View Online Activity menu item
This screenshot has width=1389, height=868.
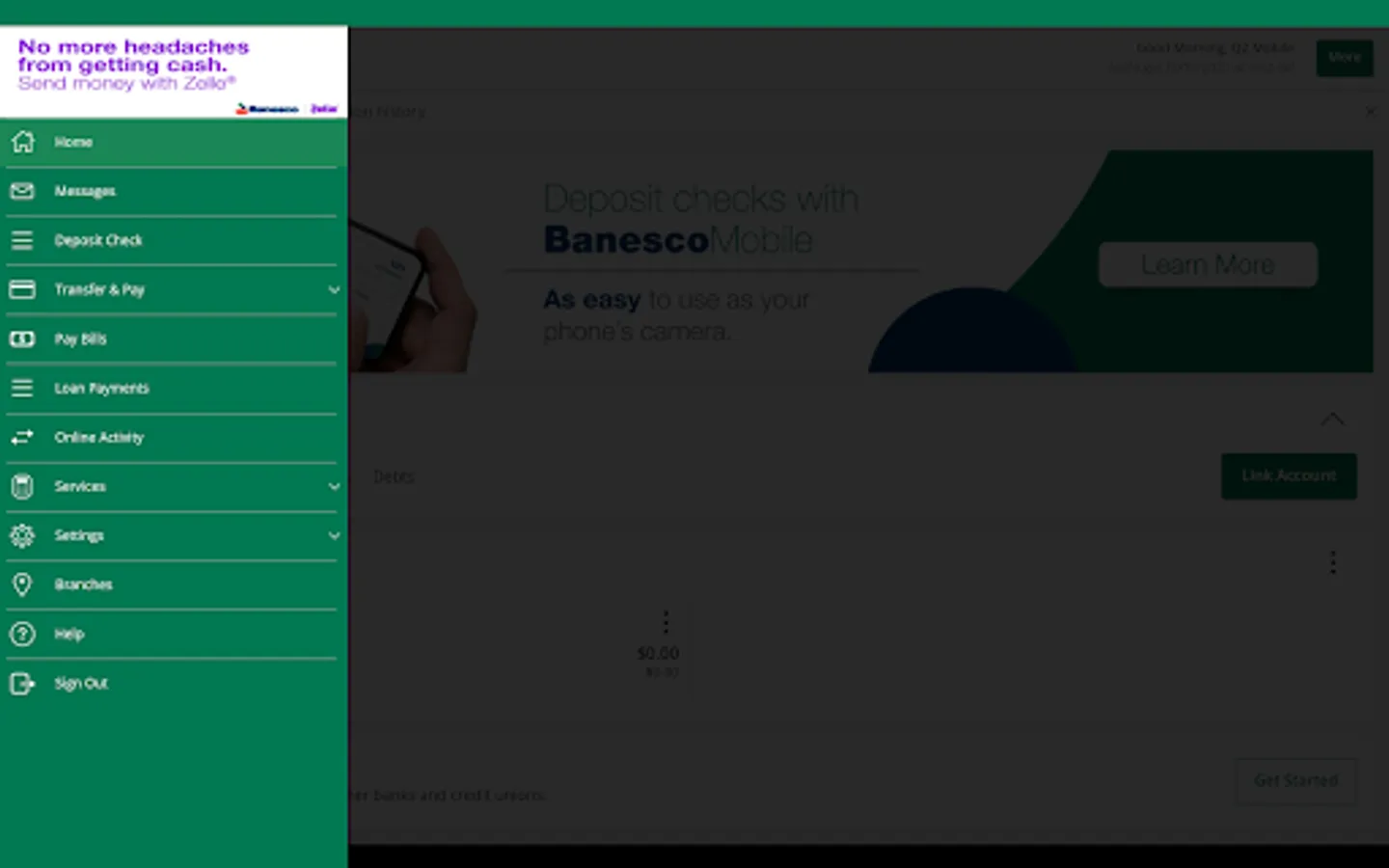point(174,437)
